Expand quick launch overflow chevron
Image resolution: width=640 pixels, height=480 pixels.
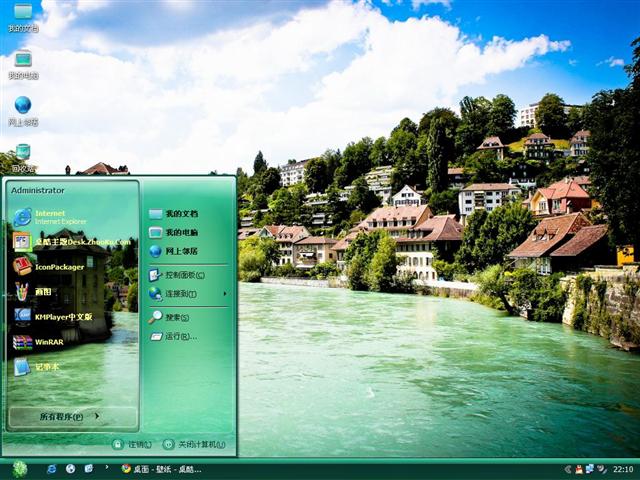point(107,467)
